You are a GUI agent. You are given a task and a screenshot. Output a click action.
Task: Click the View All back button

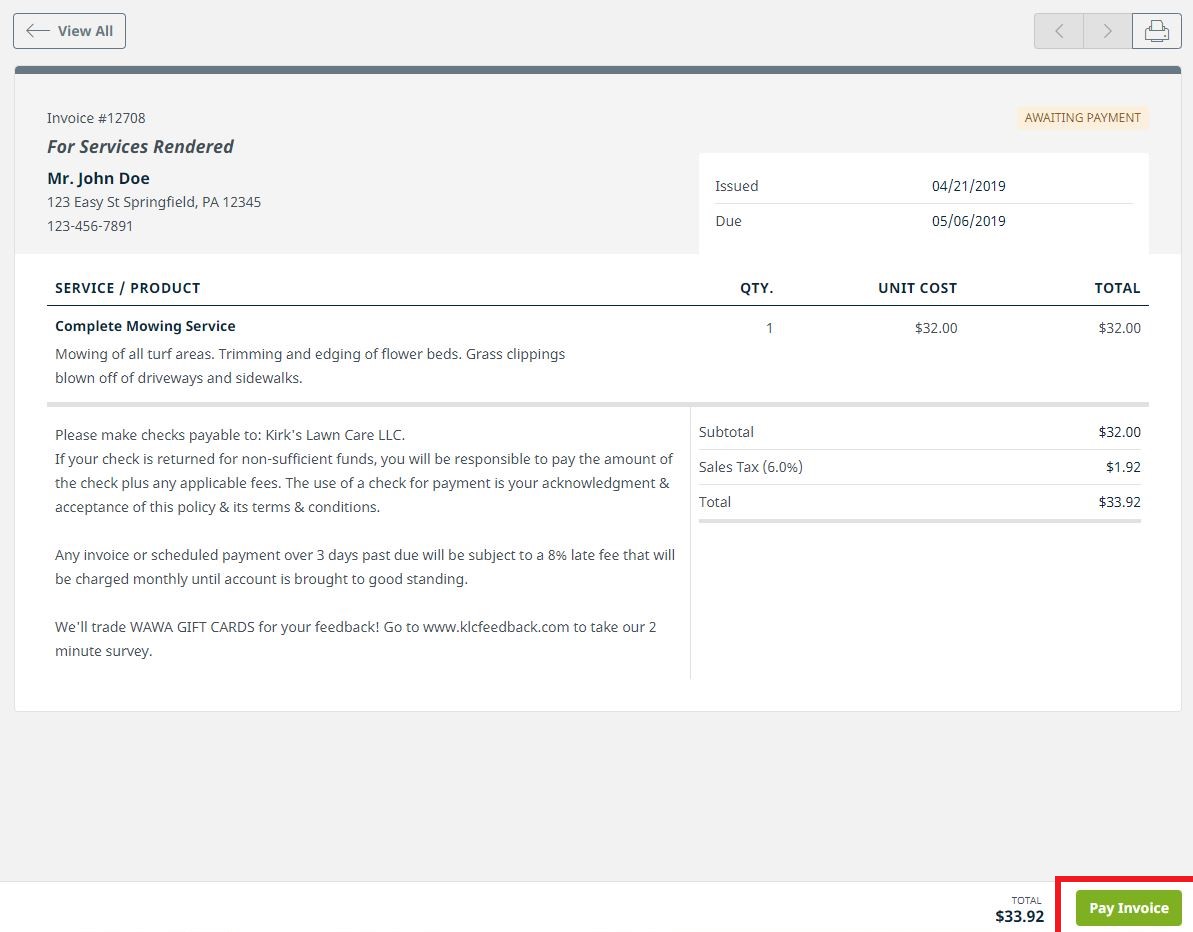69,31
